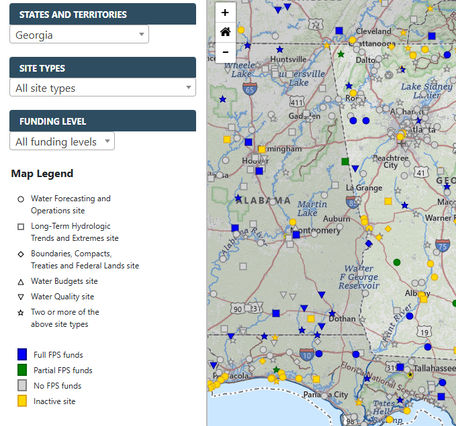
Task: Click the Full FPS funds blue swatch
Action: [x=22, y=354]
